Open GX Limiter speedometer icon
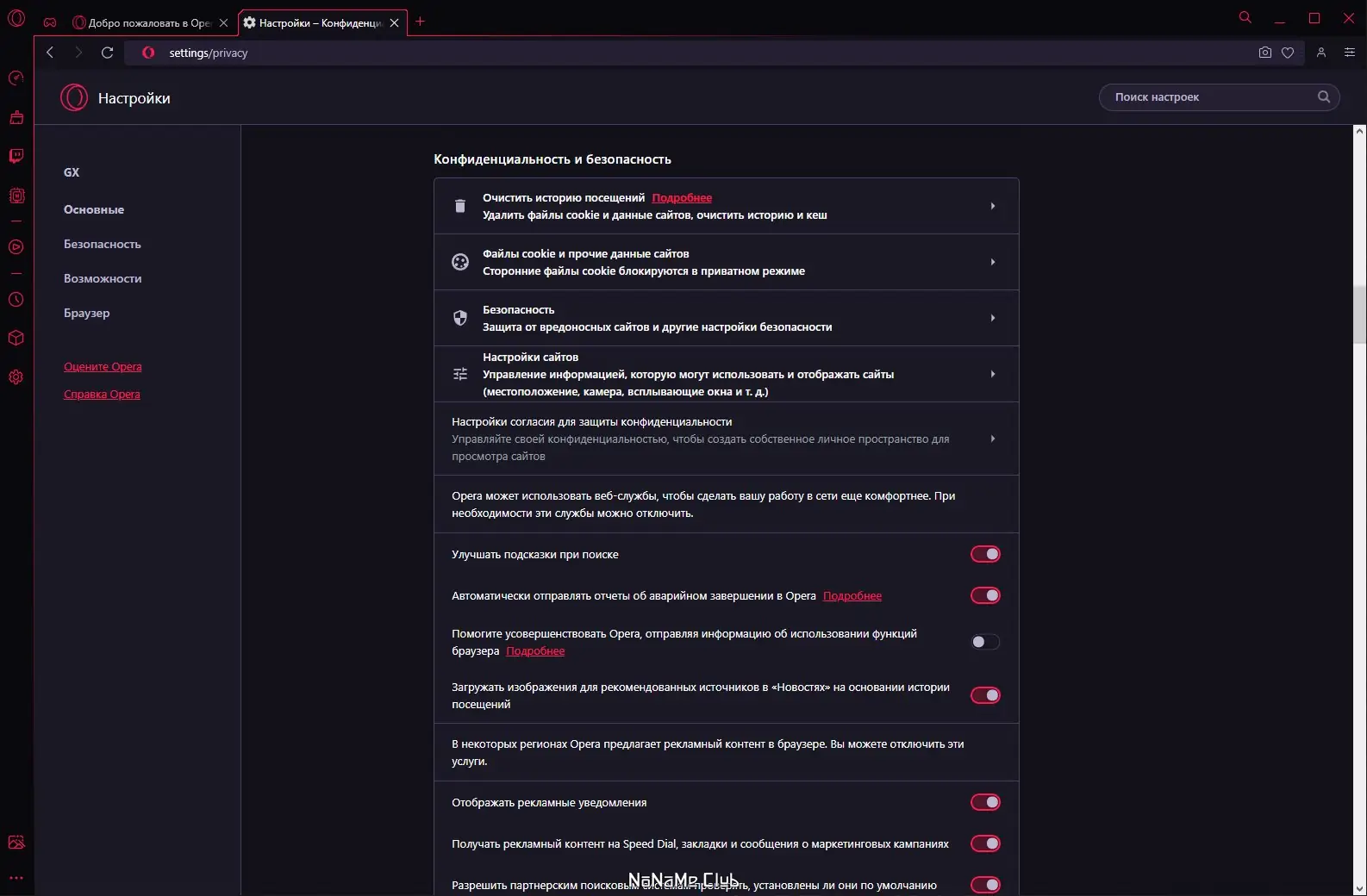Screen dimensions: 1367x896 click(16, 78)
